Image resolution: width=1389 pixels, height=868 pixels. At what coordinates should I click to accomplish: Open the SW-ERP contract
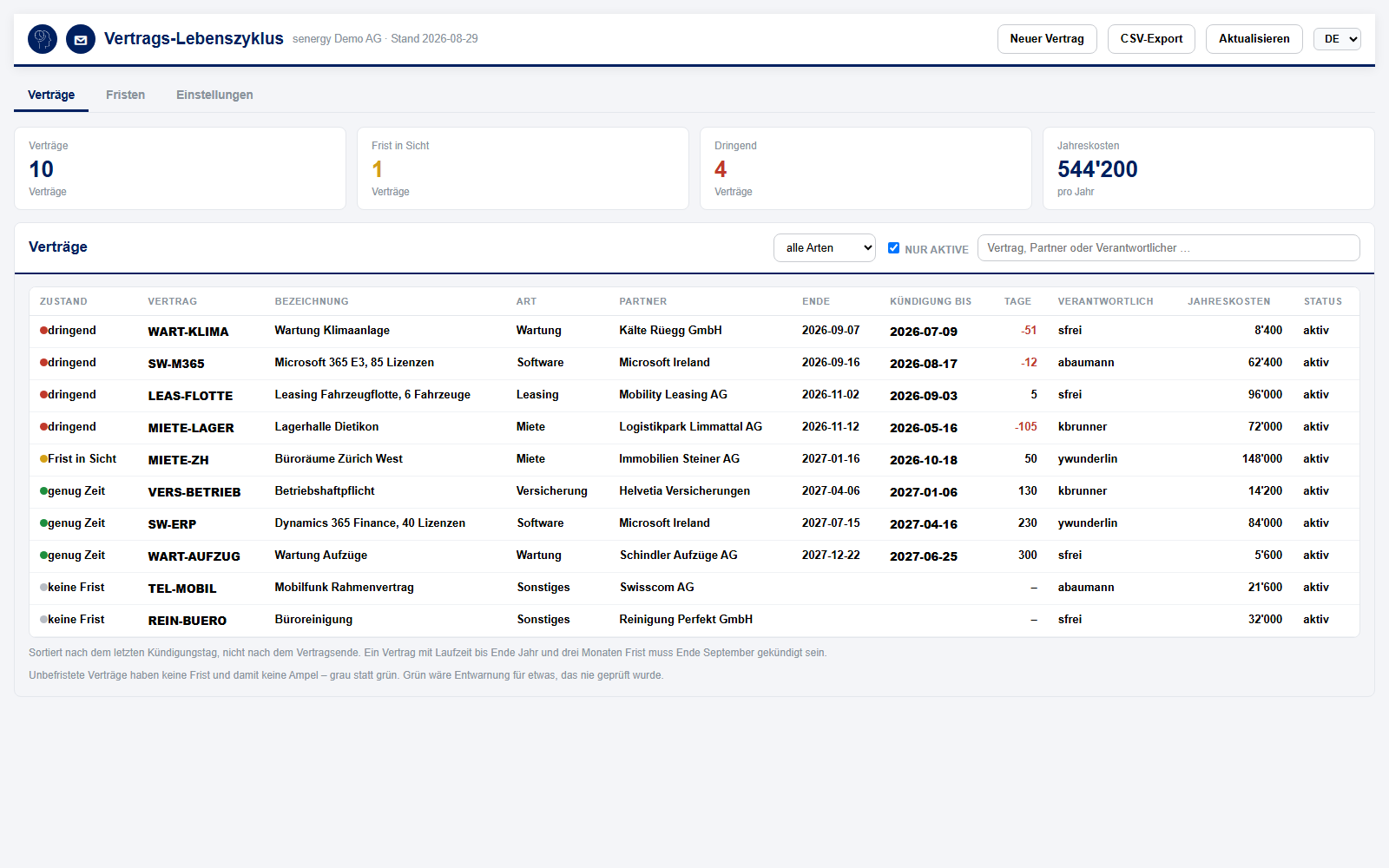[x=172, y=524]
